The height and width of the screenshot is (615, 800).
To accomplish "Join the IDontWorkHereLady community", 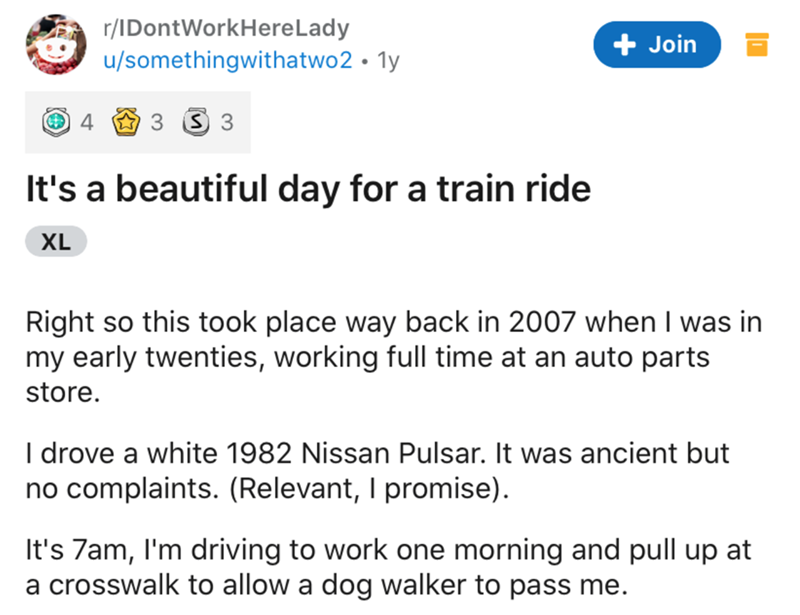I will click(x=657, y=44).
